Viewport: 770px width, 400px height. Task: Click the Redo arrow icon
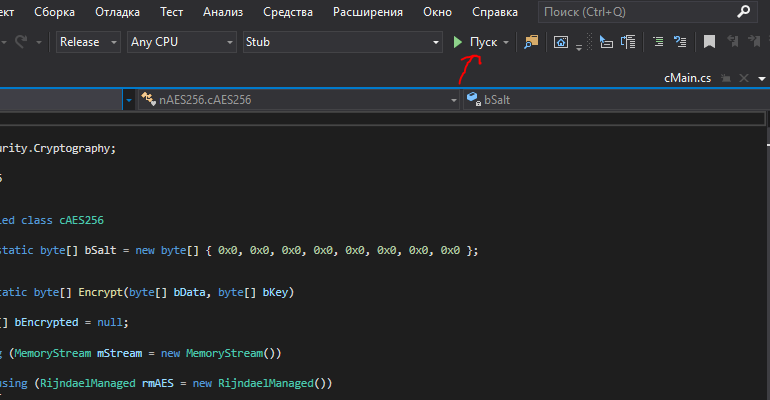21,42
